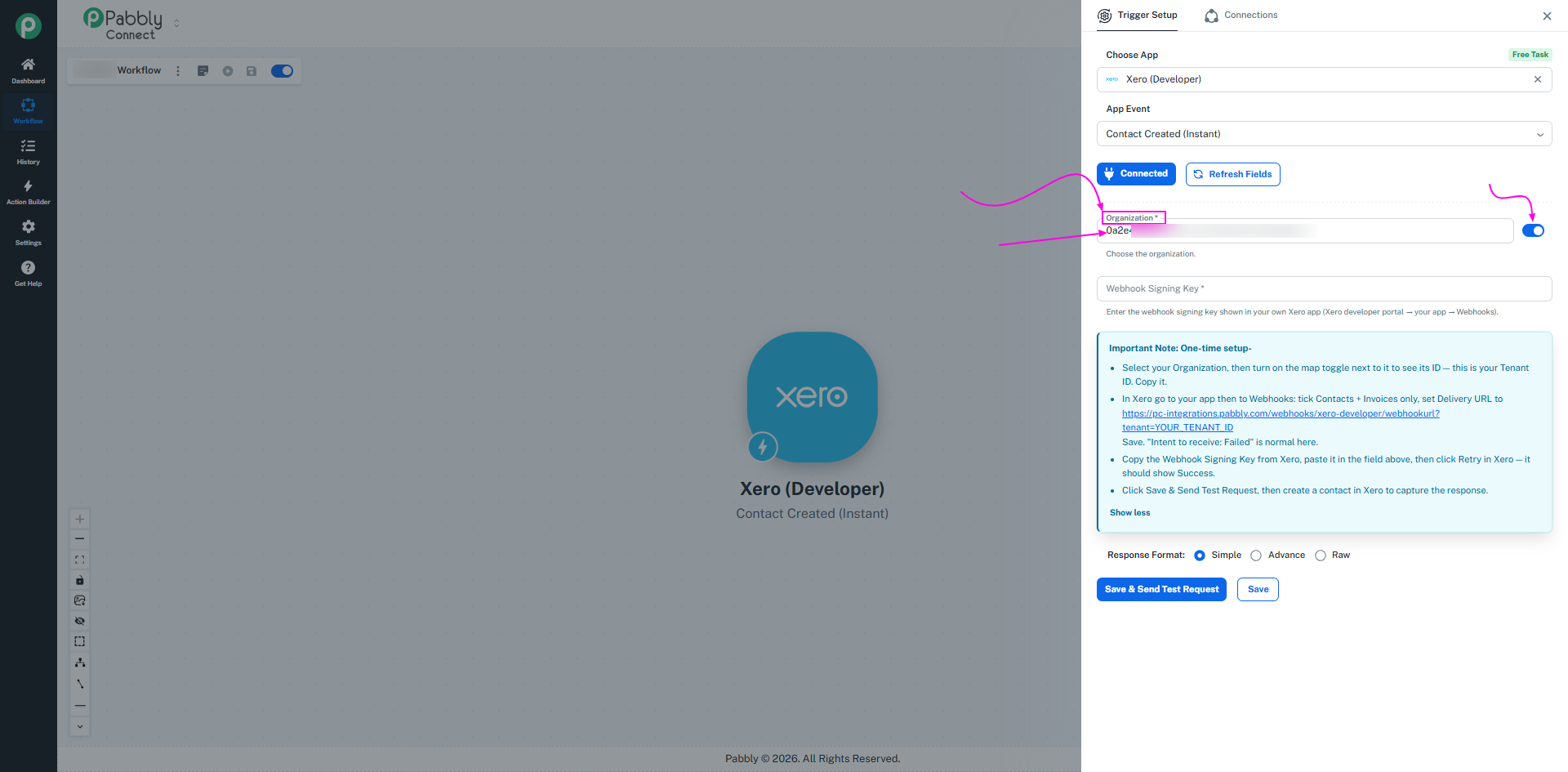Toggle the canvas lock icon

pyautogui.click(x=80, y=580)
